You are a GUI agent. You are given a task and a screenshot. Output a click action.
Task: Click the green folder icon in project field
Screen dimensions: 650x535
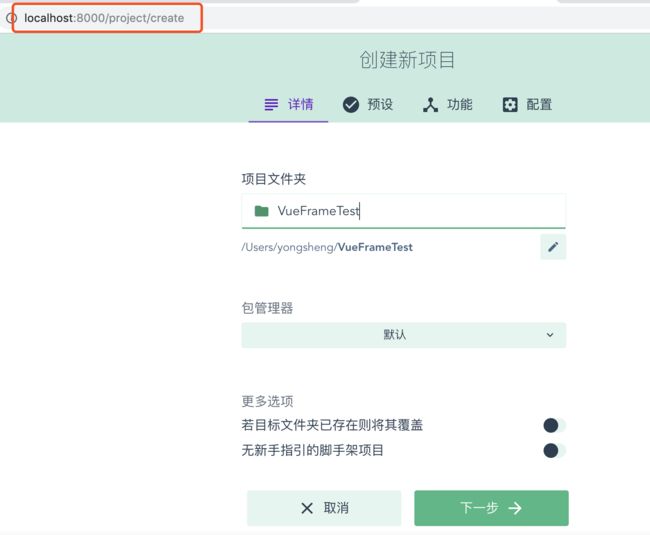[x=262, y=211]
